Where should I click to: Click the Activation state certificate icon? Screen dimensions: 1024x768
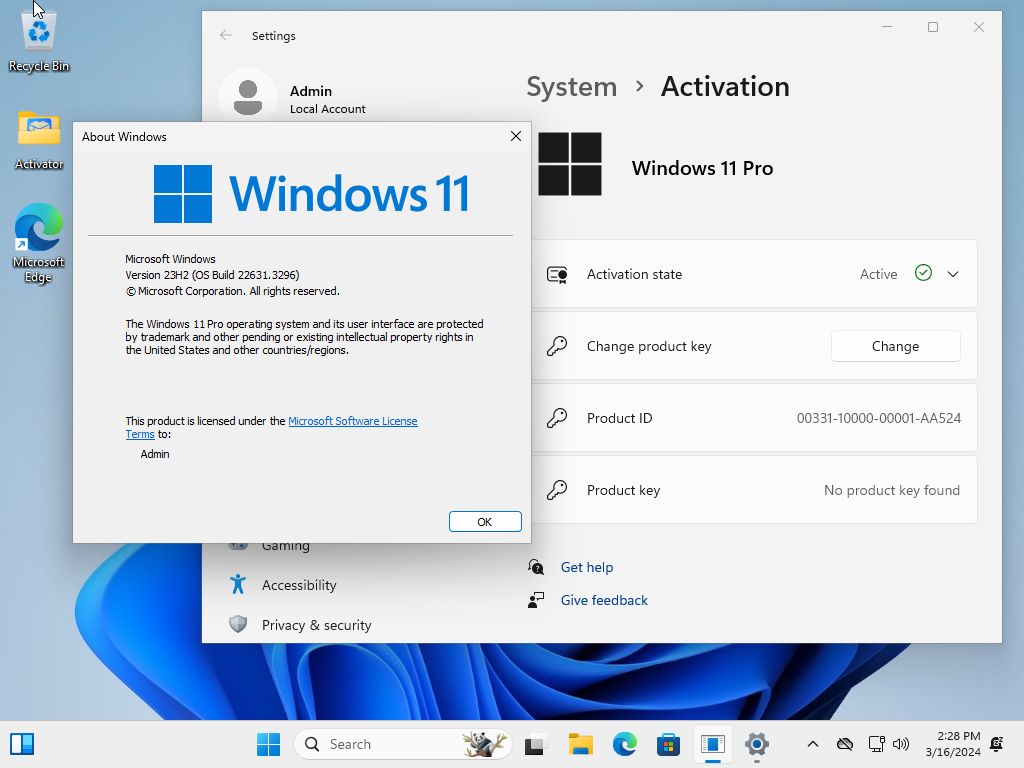click(x=557, y=274)
